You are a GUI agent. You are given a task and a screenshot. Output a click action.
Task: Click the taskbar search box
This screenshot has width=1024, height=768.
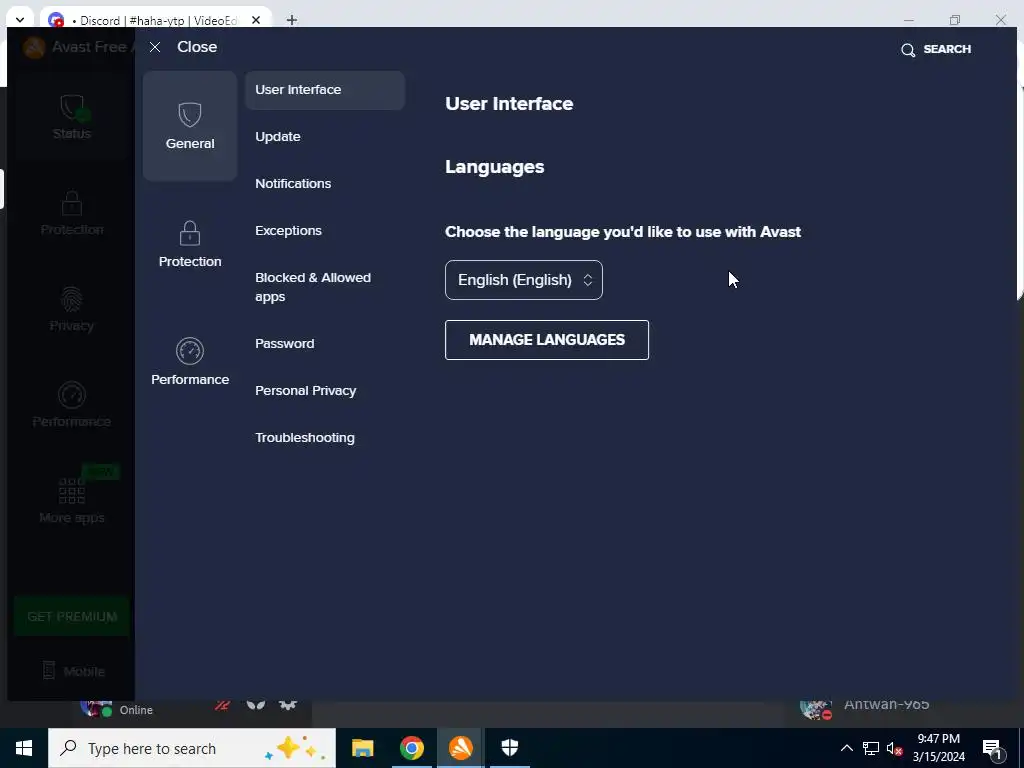(x=192, y=748)
